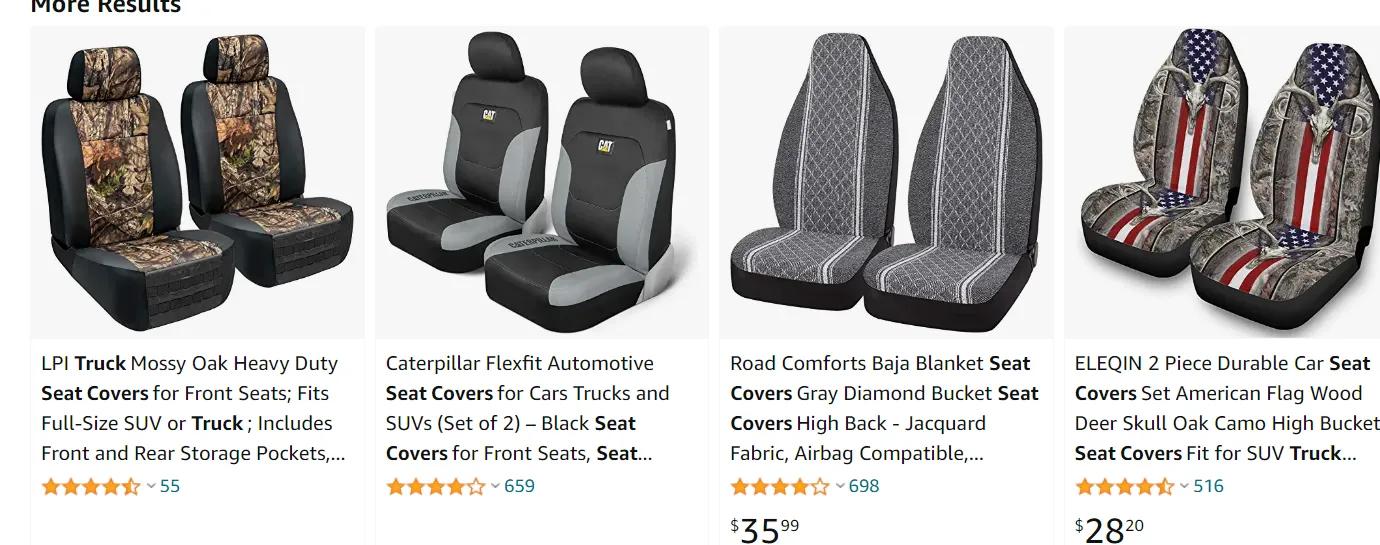Open the Road Comforts Baja Blanket seat cover image

(x=886, y=181)
